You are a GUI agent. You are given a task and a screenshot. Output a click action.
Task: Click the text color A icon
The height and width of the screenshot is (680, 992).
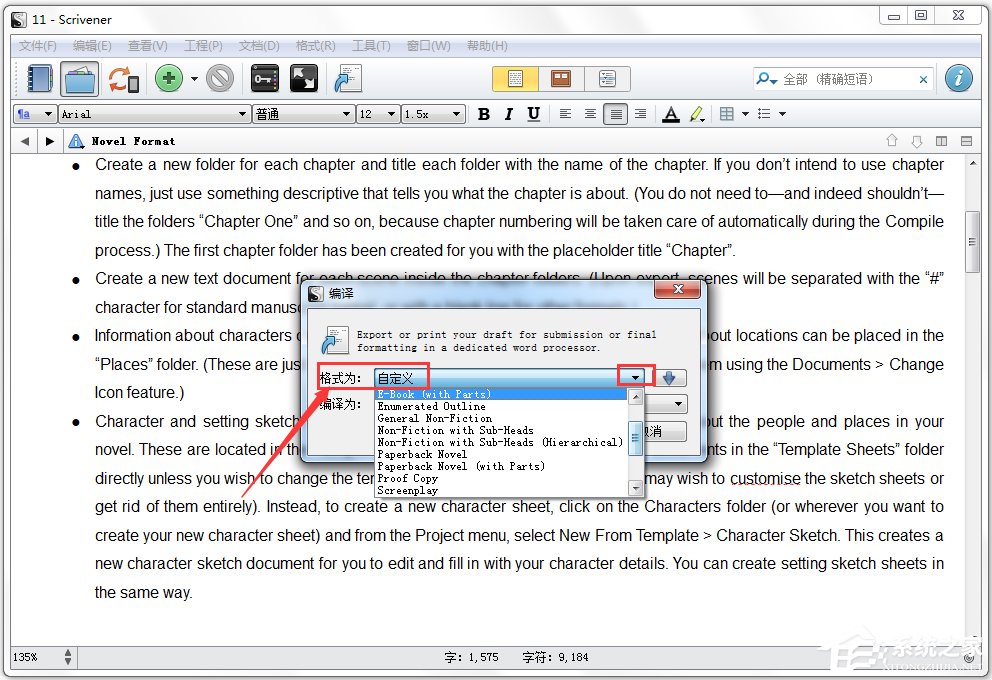coord(671,114)
